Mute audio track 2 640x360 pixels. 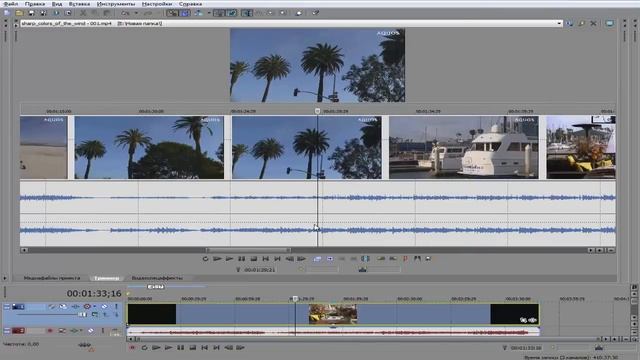pos(91,331)
